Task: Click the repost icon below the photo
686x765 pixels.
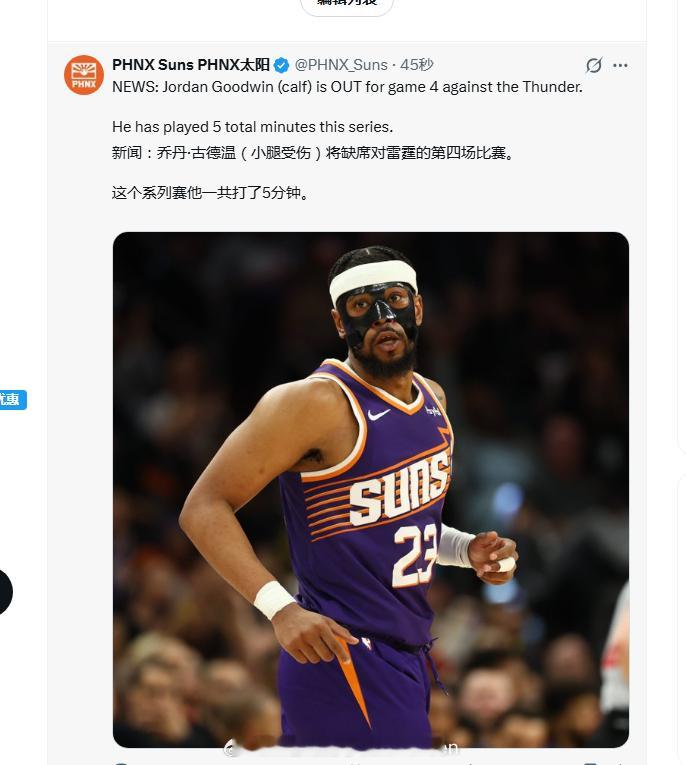Action: coord(238,763)
